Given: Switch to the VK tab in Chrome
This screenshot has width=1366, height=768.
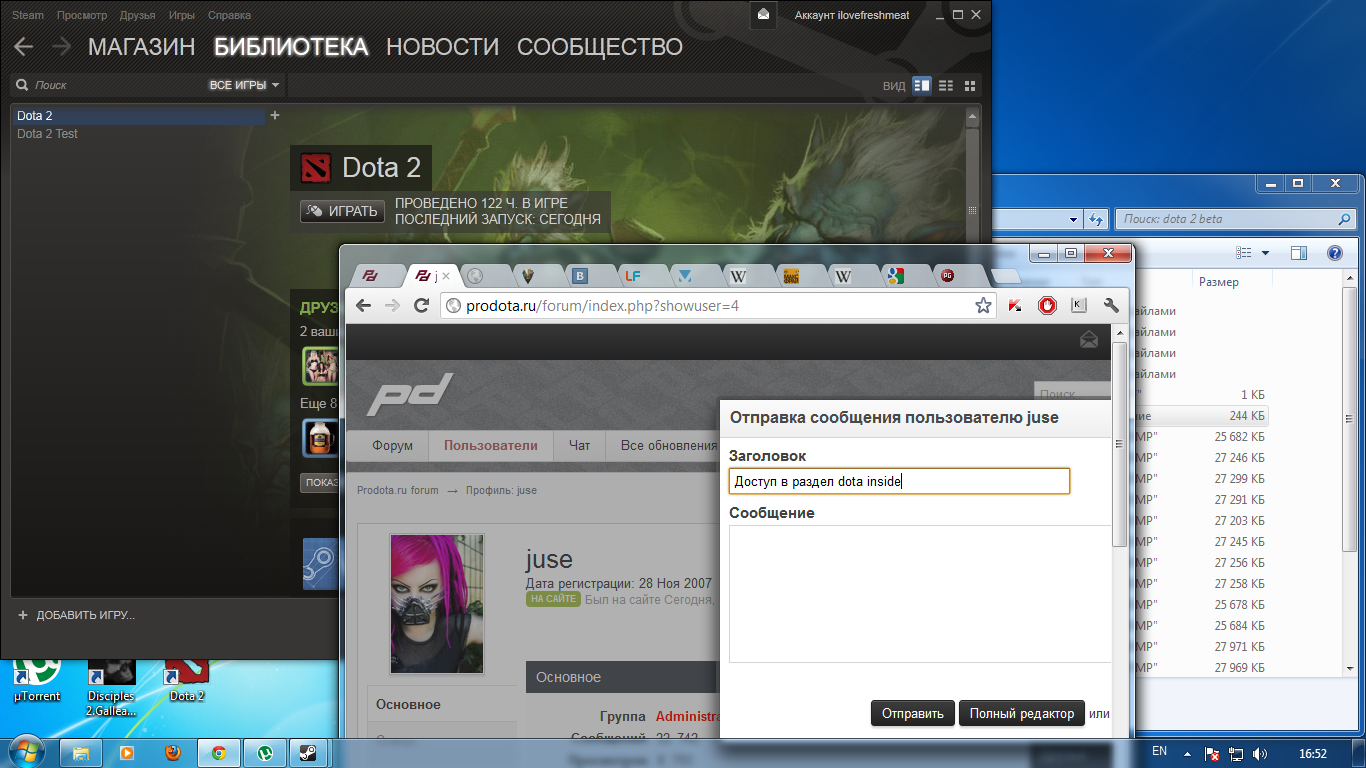Looking at the screenshot, I should [x=579, y=276].
